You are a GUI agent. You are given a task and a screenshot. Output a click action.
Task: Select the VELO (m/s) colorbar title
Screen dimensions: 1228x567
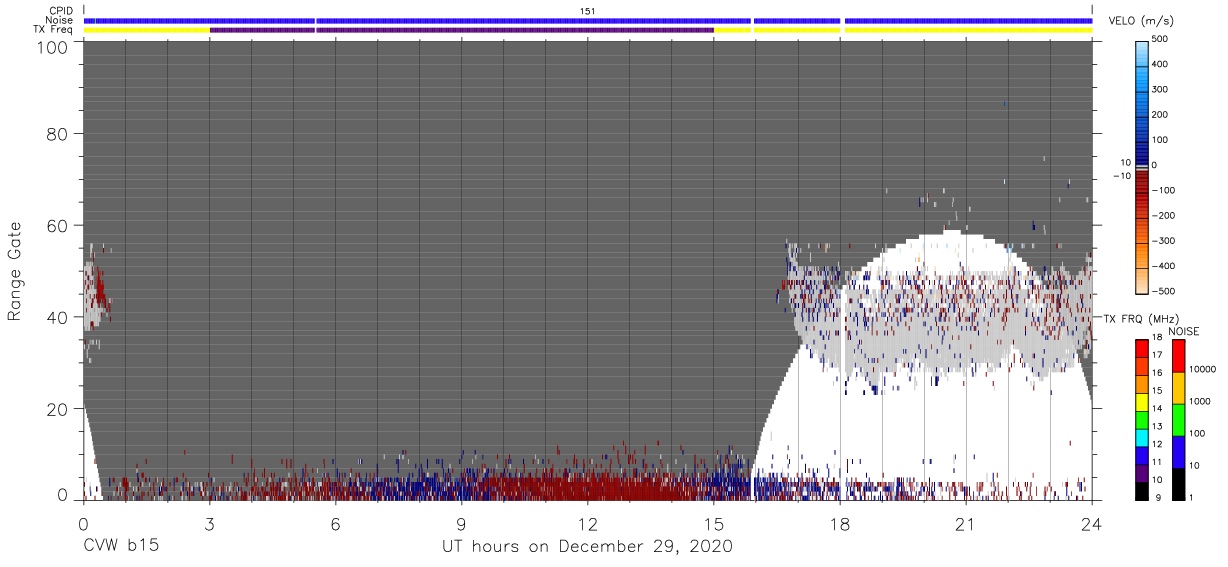(x=1139, y=22)
